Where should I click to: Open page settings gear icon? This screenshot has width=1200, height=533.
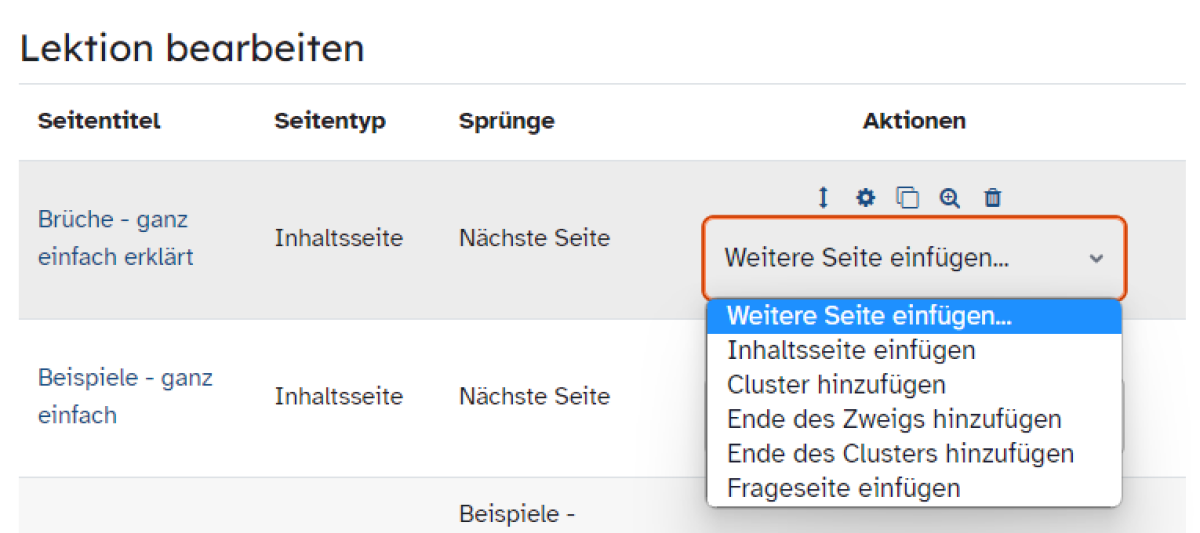tap(865, 197)
